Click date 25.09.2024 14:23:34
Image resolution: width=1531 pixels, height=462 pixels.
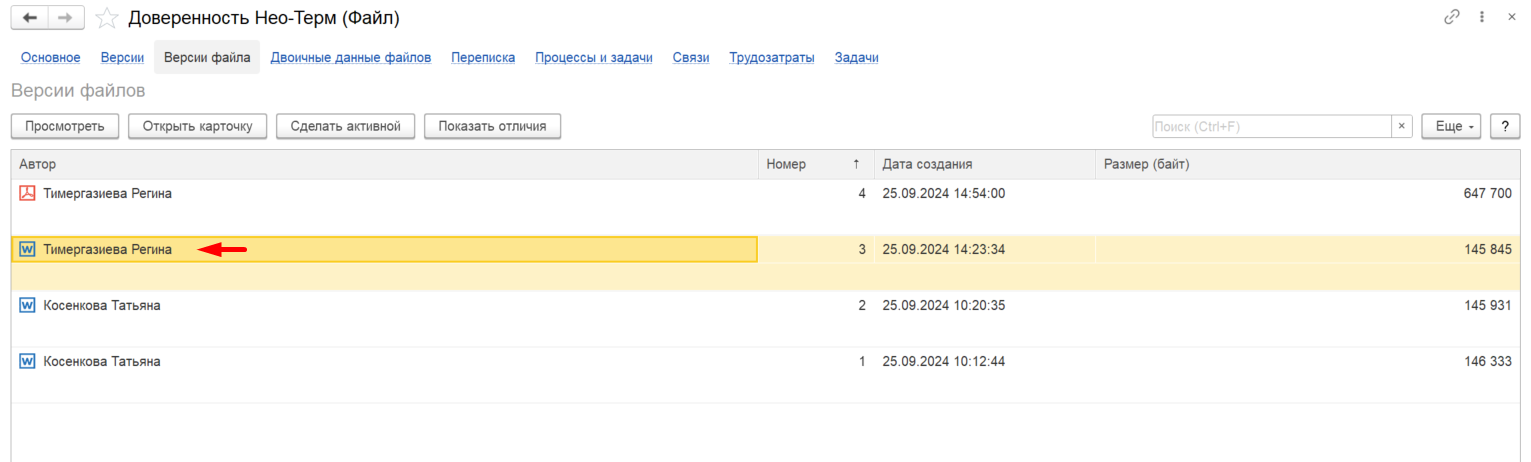coord(943,250)
